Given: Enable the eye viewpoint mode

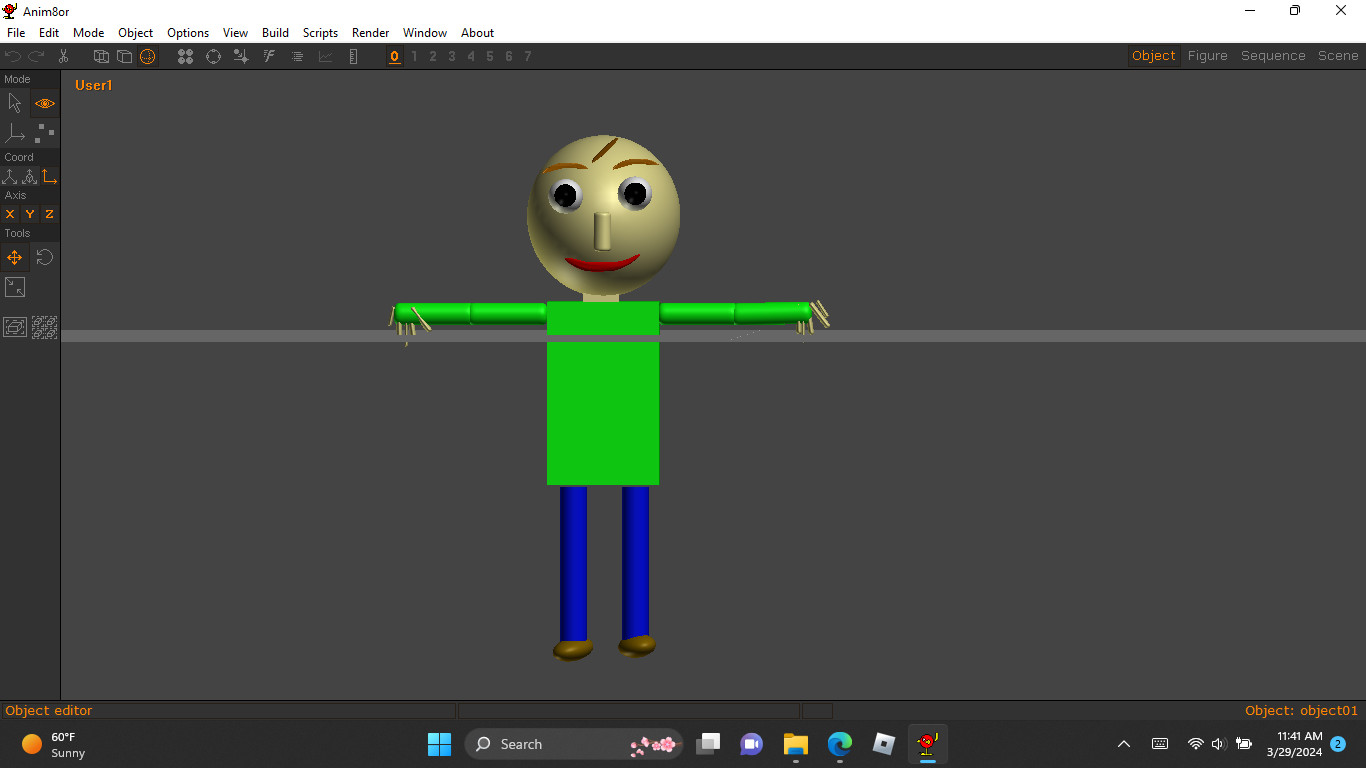Looking at the screenshot, I should (44, 103).
